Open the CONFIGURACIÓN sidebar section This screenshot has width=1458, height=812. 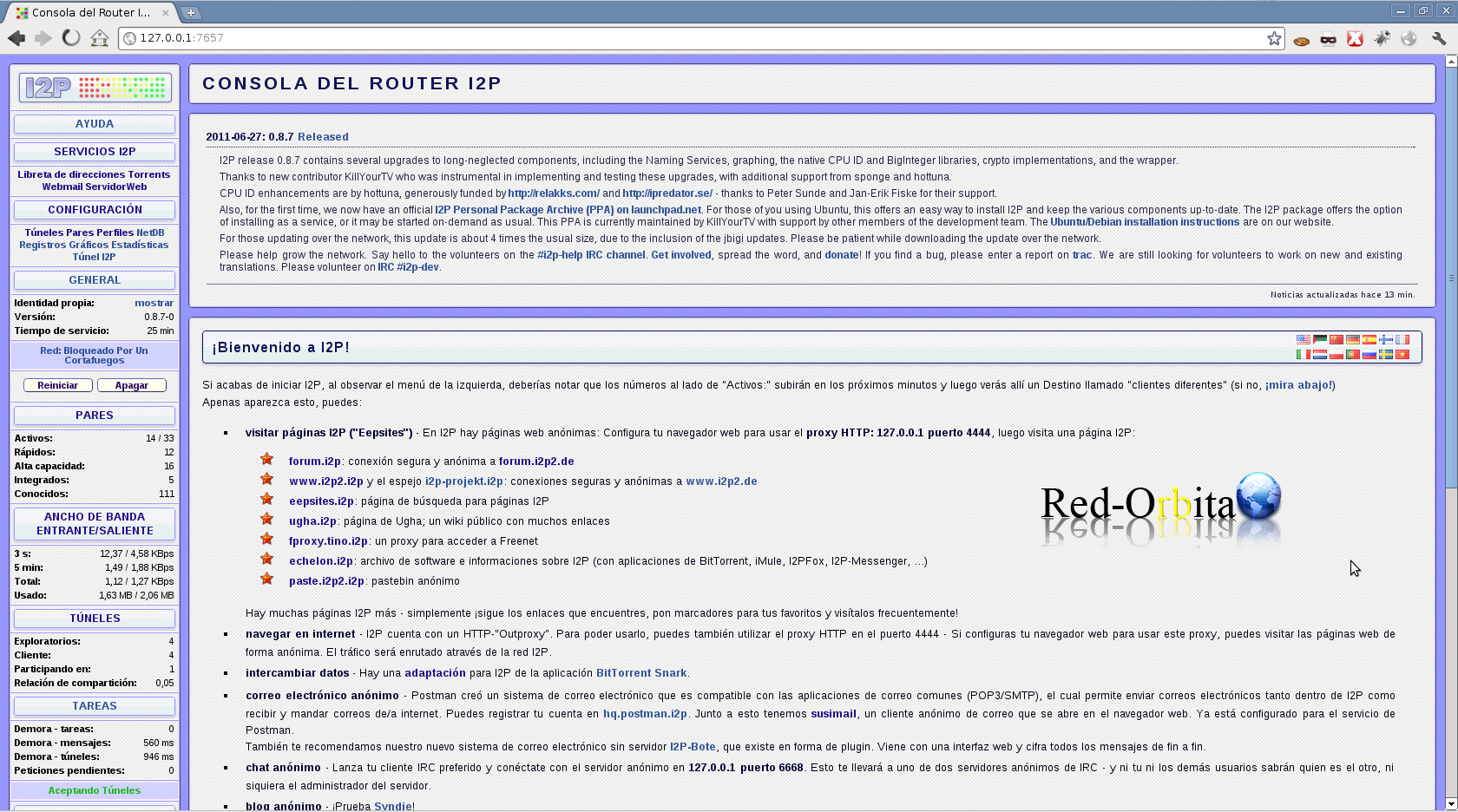[x=95, y=210]
